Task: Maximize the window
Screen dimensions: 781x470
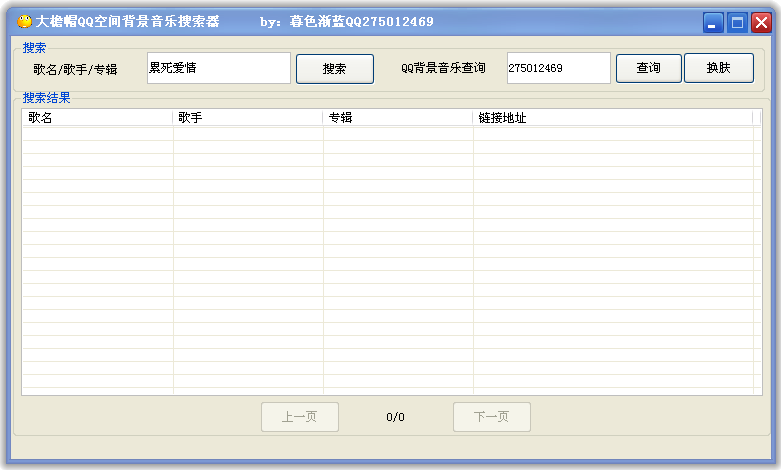Action: (x=737, y=22)
